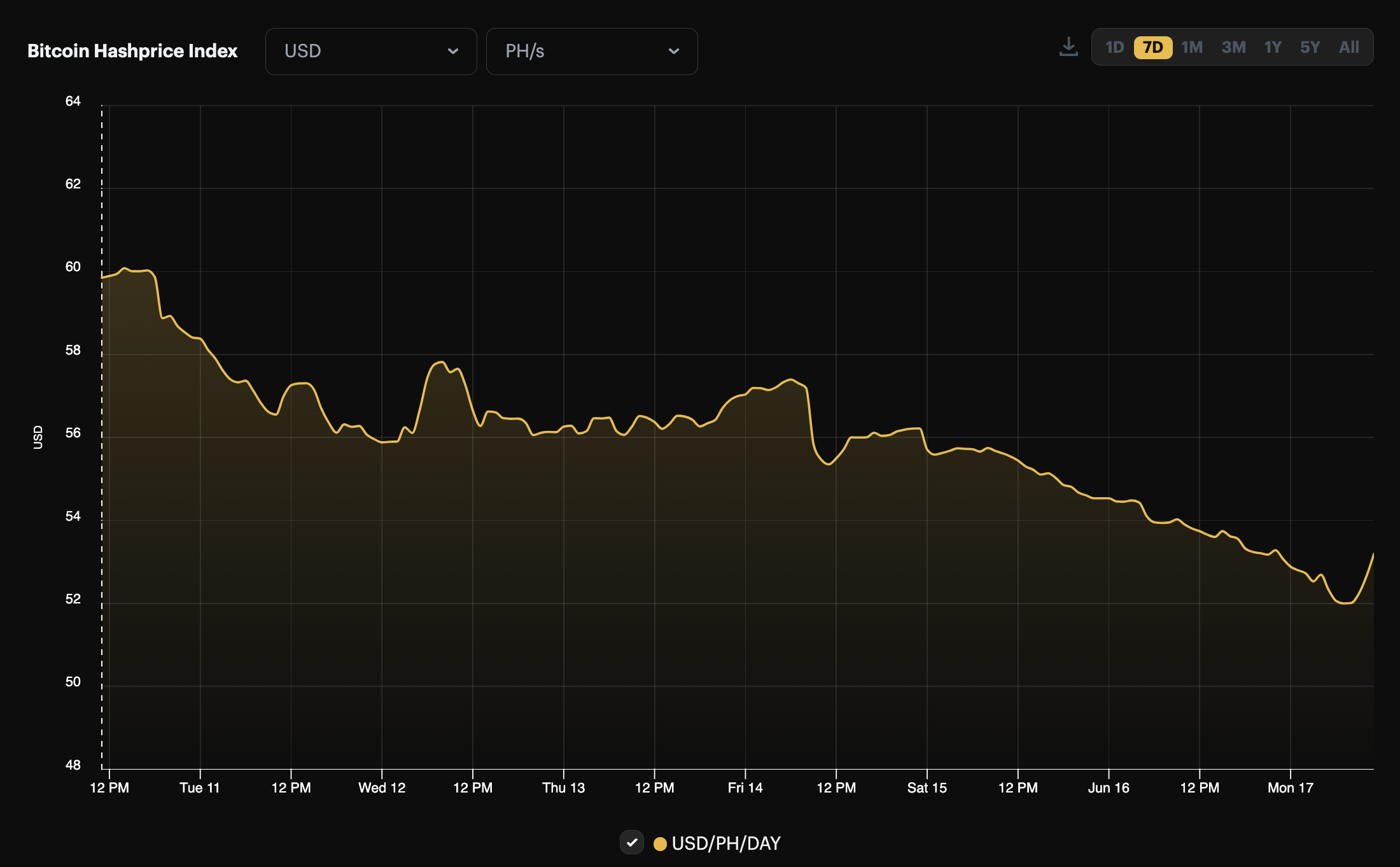
Task: Select the 1D time range
Action: coord(1114,46)
